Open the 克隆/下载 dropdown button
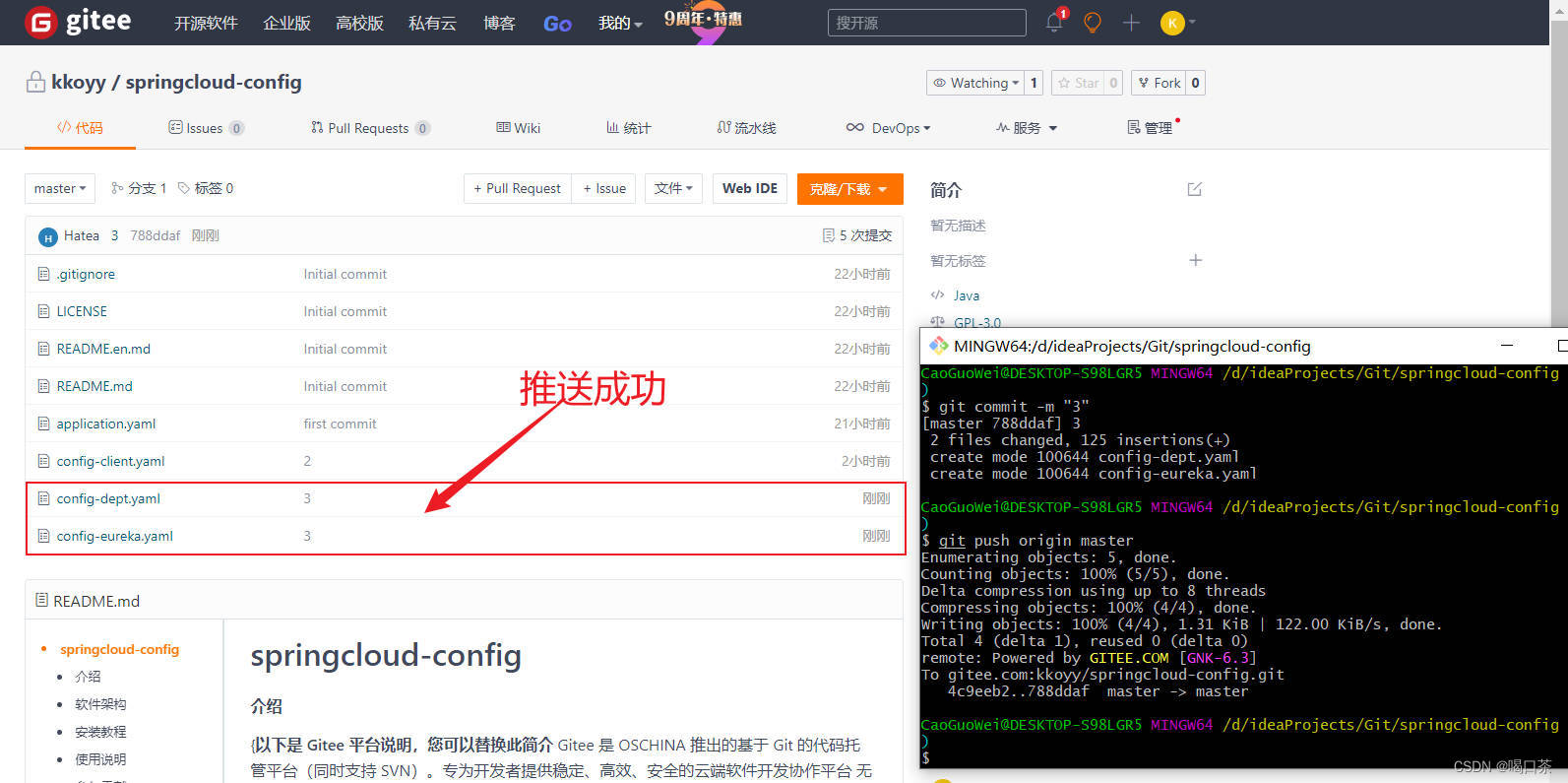Viewport: 1568px width, 783px height. (x=849, y=189)
